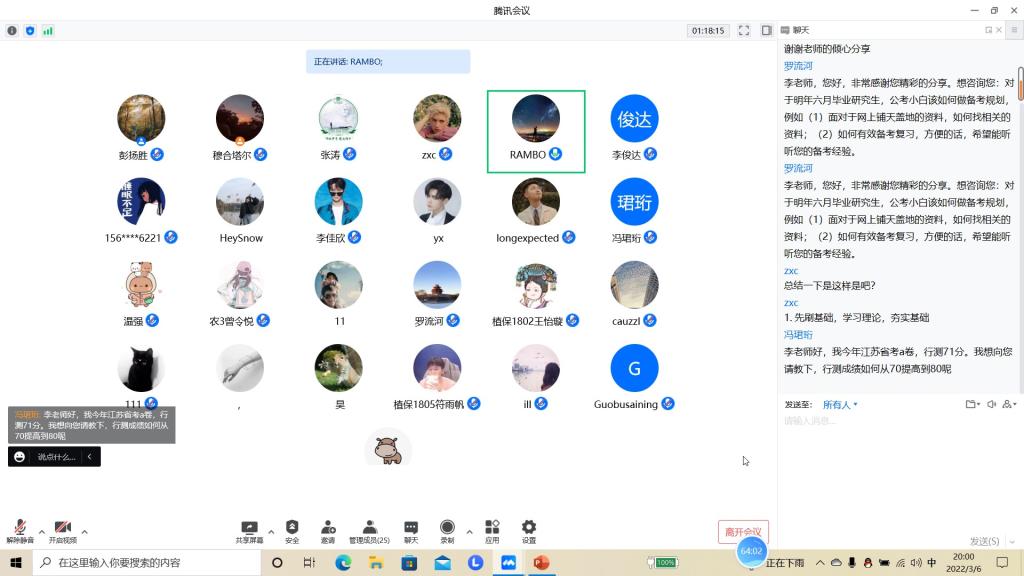Open 管理成员(25) member management

pyautogui.click(x=369, y=531)
